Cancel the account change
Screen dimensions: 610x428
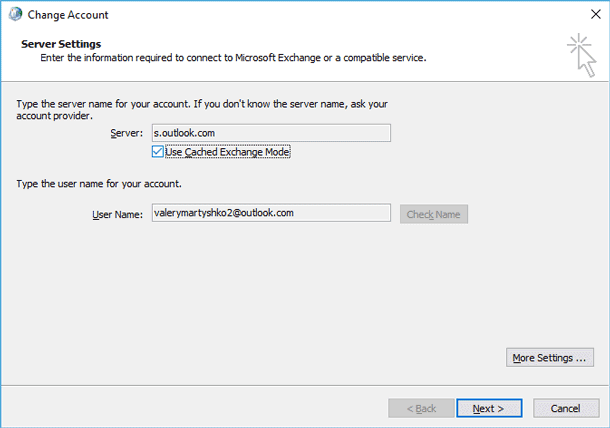click(566, 409)
